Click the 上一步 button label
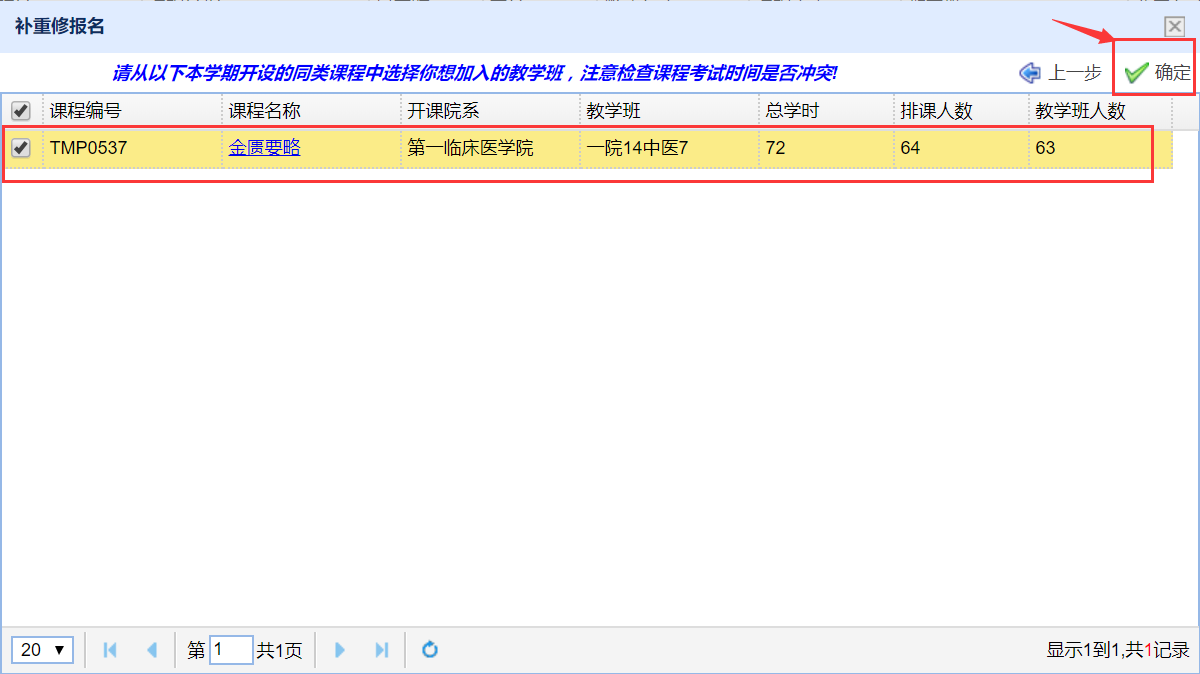The width and height of the screenshot is (1200, 674). click(x=1074, y=73)
